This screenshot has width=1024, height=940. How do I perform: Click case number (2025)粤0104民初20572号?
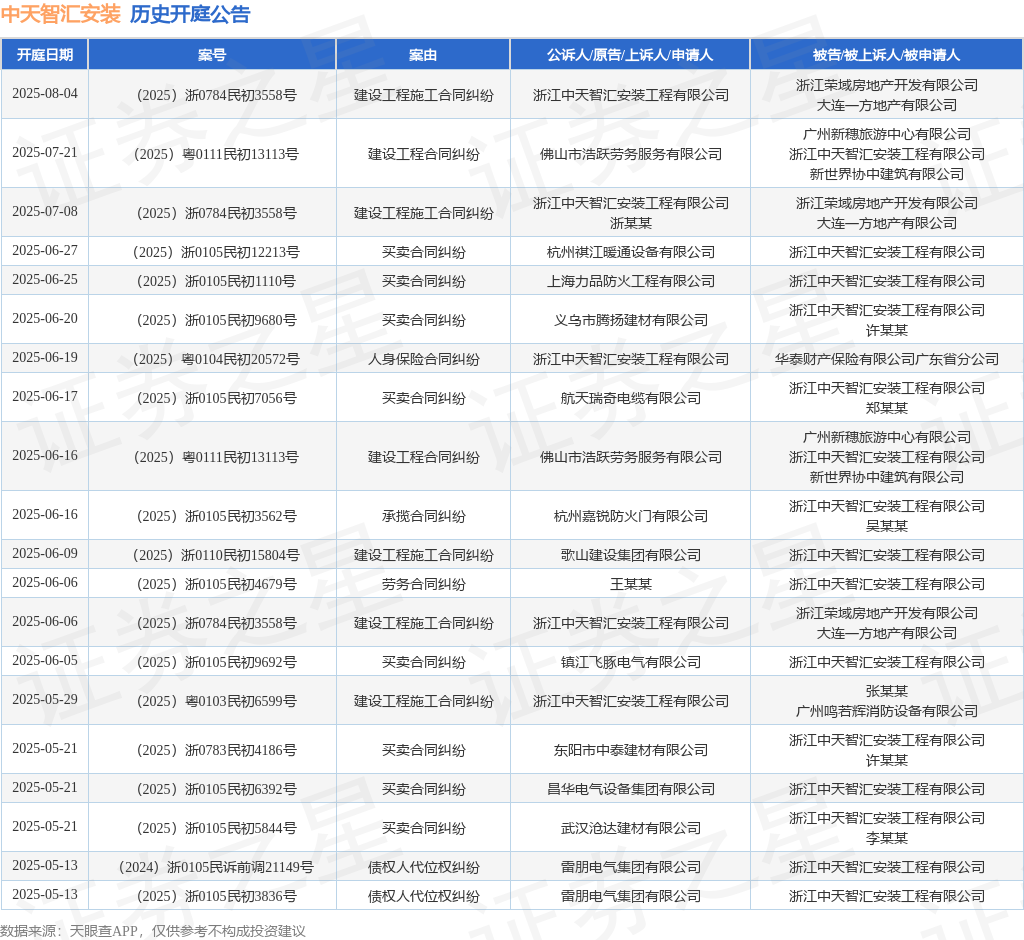(x=216, y=359)
